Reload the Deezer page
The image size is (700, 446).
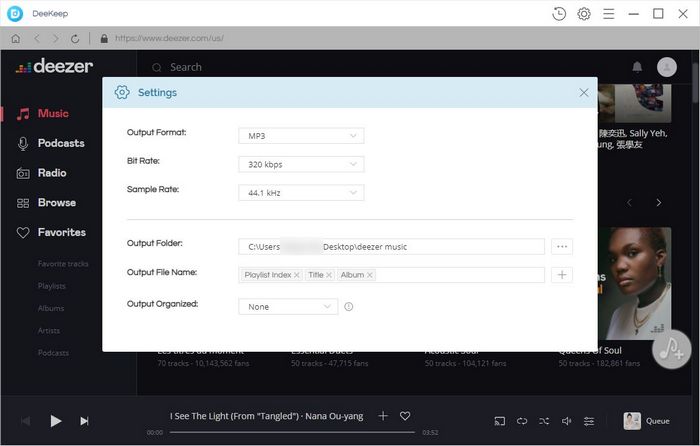click(x=75, y=38)
